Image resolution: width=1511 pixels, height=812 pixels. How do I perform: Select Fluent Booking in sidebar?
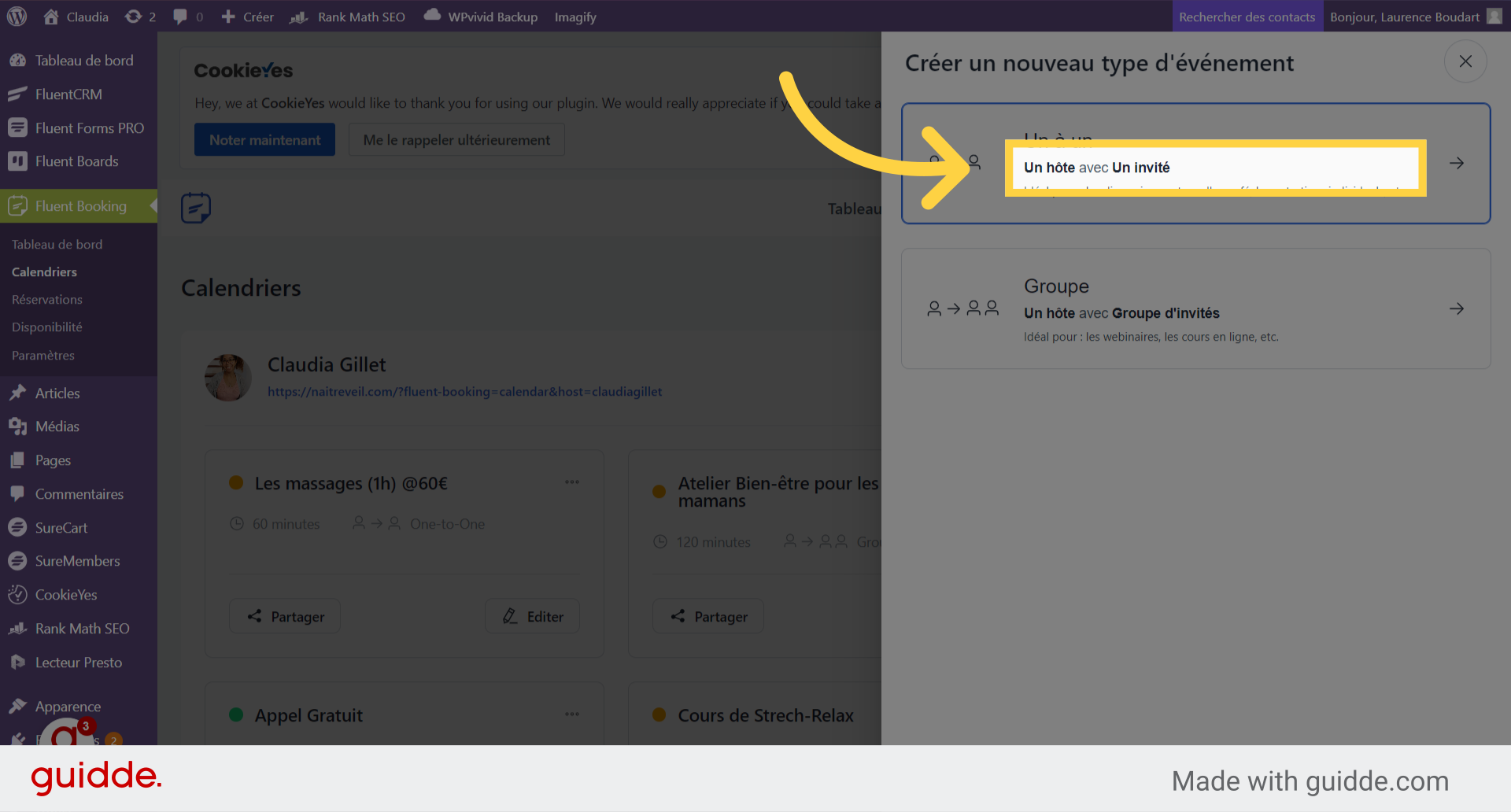[x=79, y=206]
